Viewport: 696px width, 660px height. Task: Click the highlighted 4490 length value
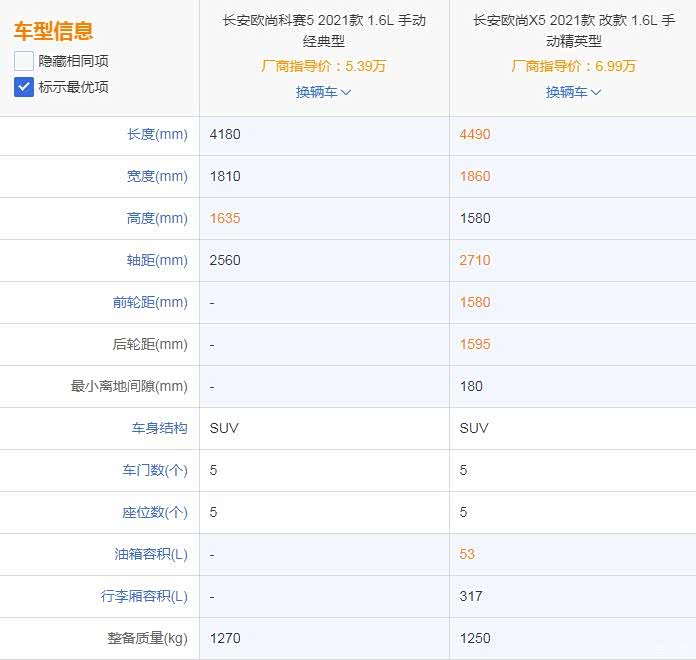(x=475, y=134)
